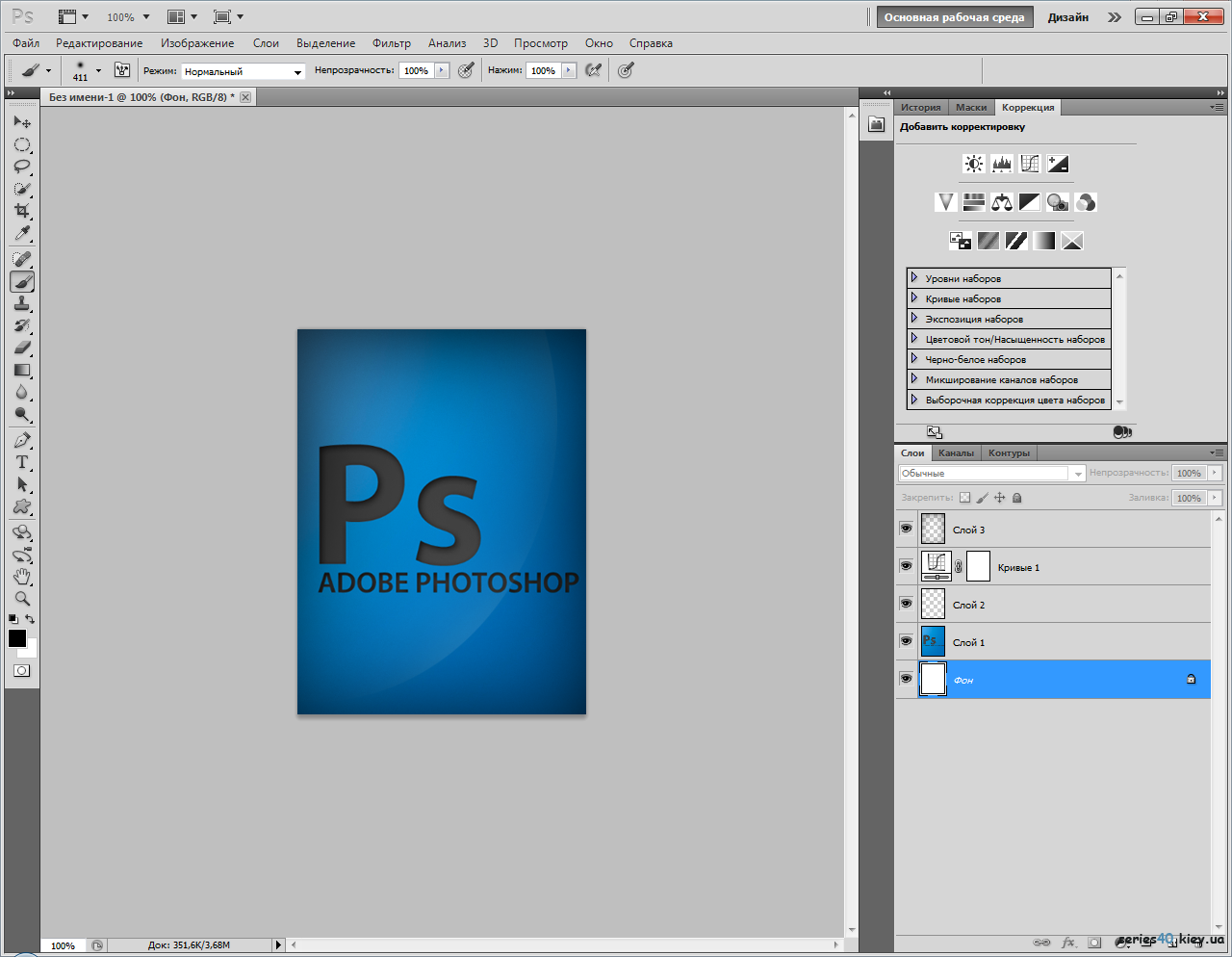1232x957 pixels.
Task: Switch to the Маски tab
Action: point(971,107)
